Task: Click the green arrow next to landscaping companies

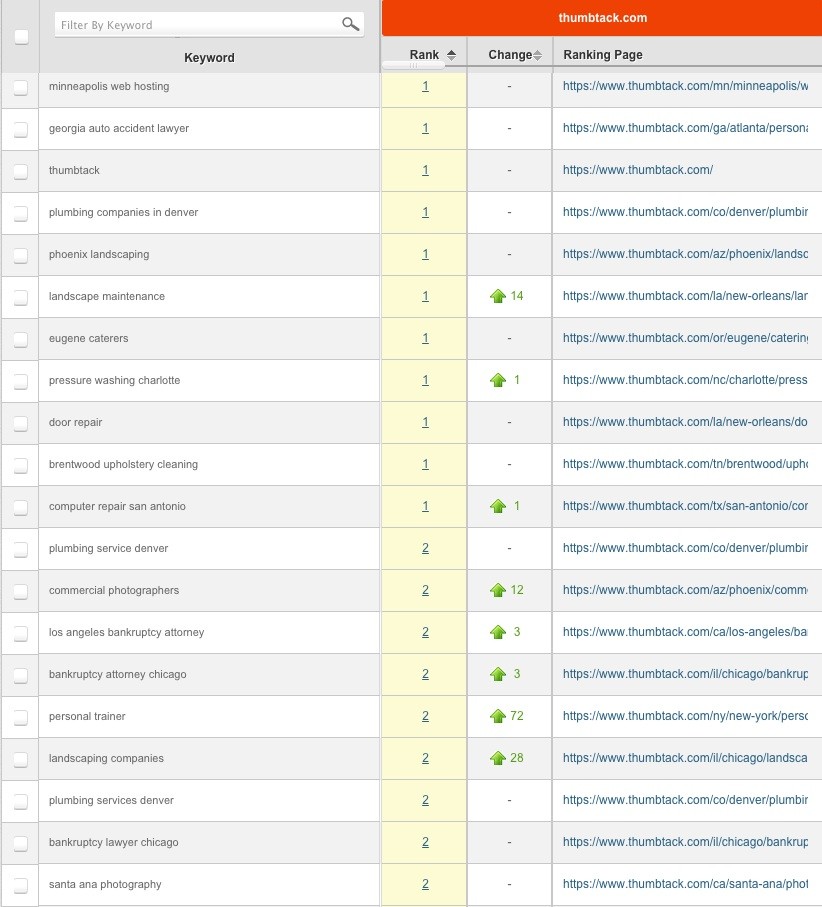Action: click(x=499, y=758)
